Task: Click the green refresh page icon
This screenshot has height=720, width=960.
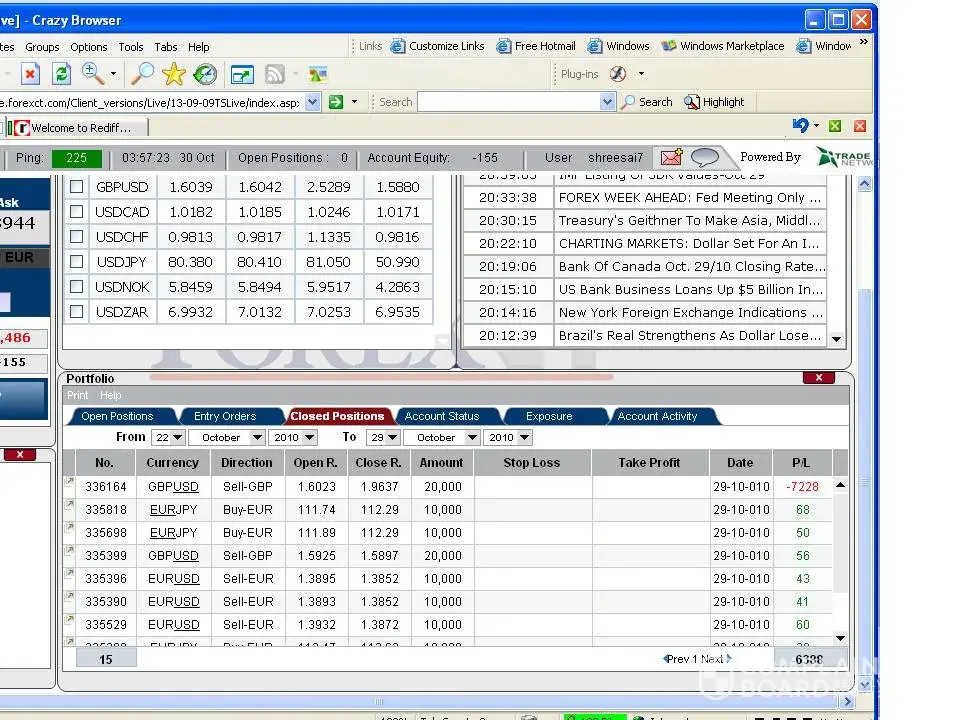Action: (x=61, y=74)
